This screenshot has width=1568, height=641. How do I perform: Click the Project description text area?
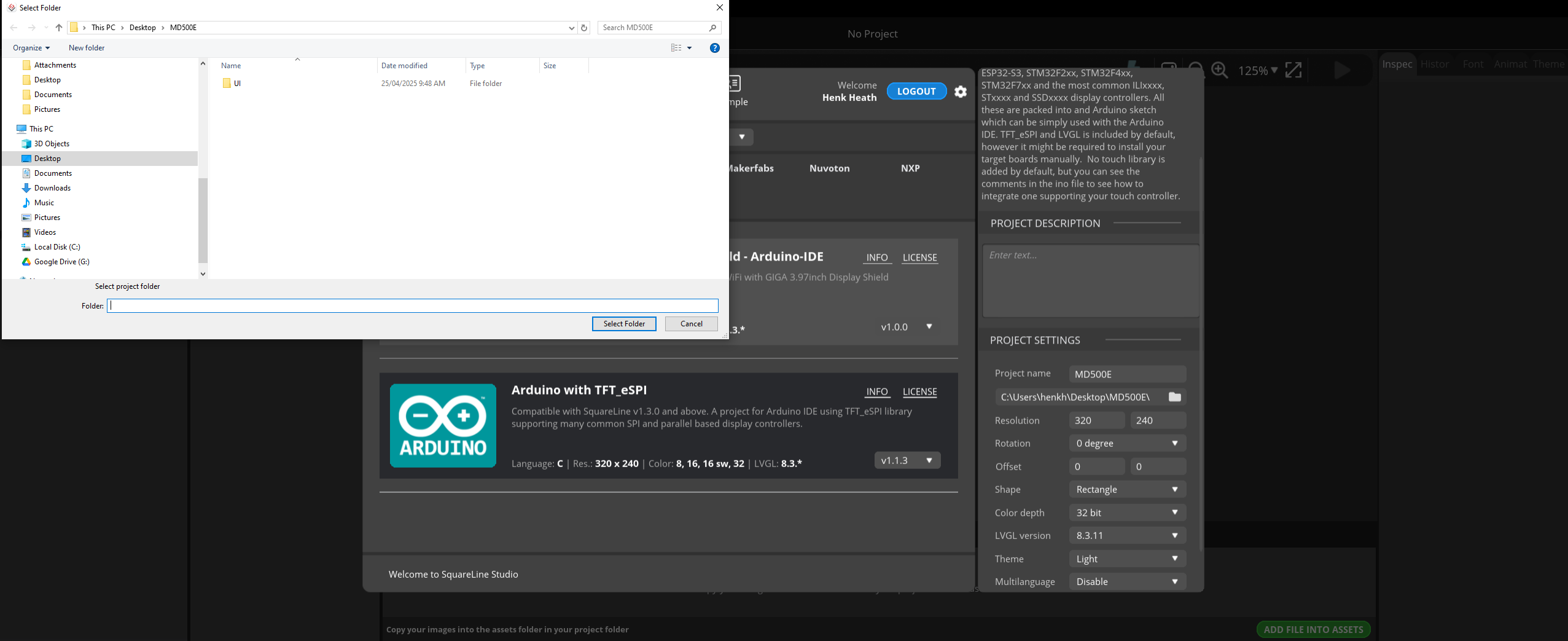click(1090, 281)
